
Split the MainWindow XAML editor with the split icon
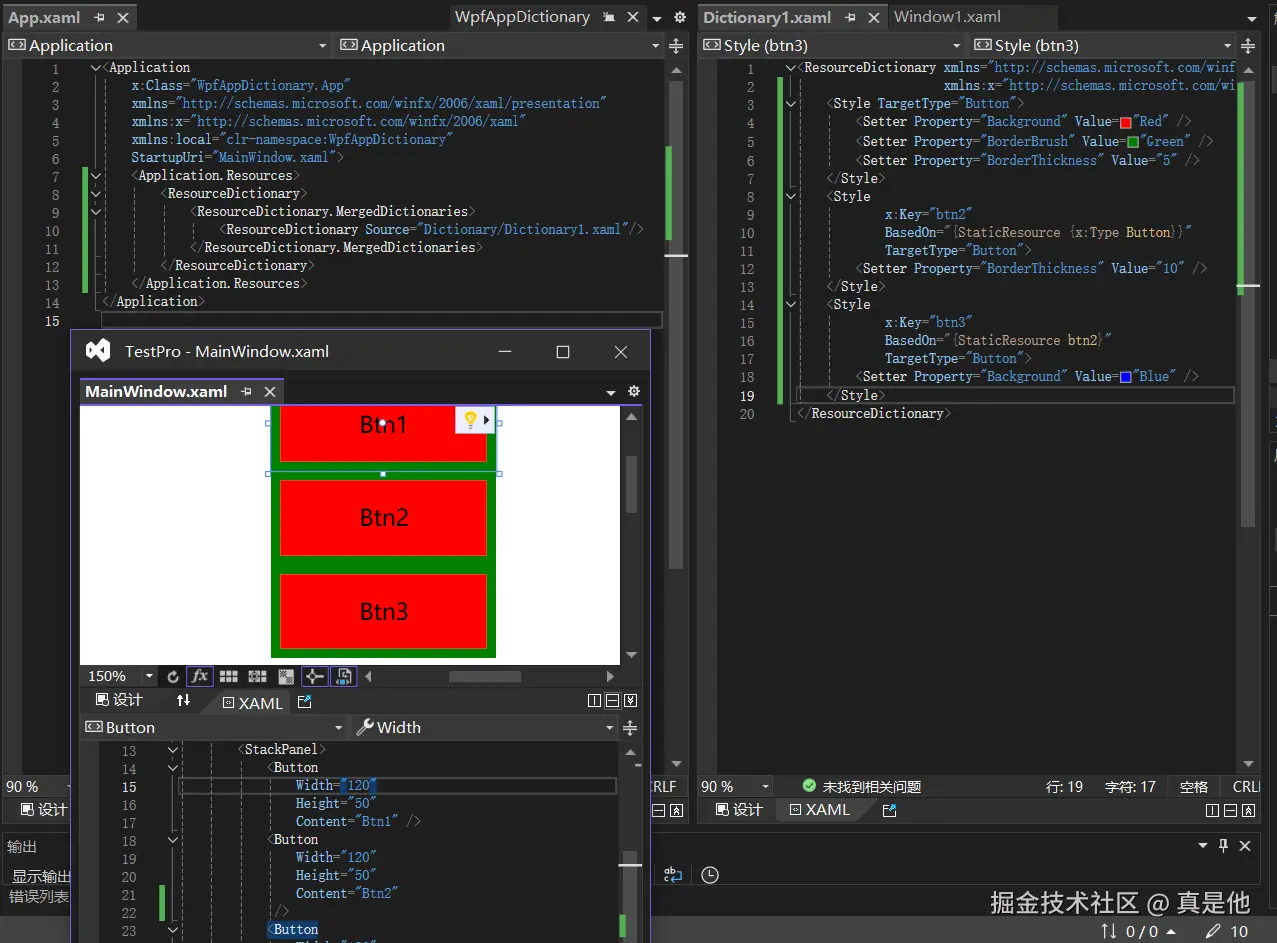(x=630, y=728)
